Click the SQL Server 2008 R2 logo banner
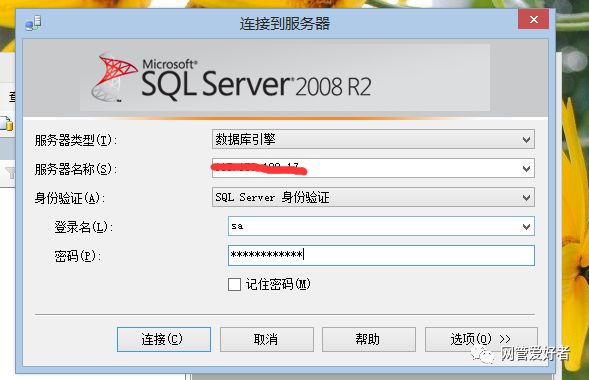Viewport: 589px width, 380px height. click(x=285, y=78)
